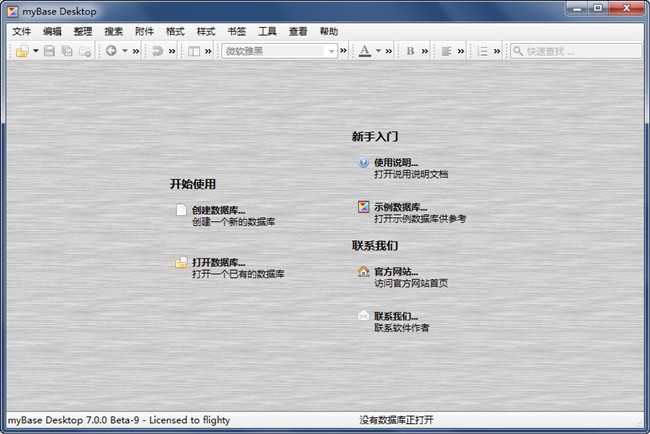This screenshot has width=650, height=434.
Task: Maximize the myBase Desktop window
Action: (x=598, y=8)
